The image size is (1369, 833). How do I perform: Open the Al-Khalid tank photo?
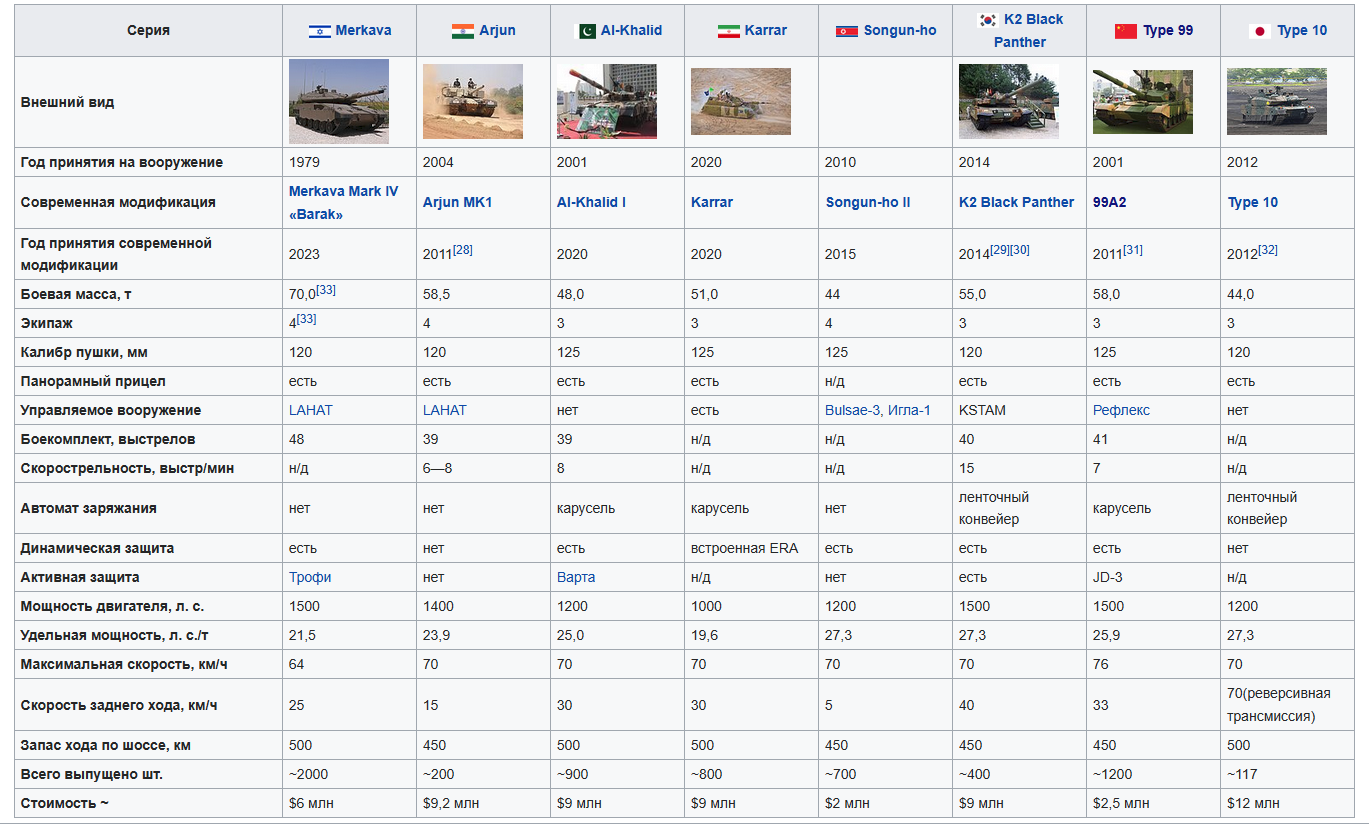[x=607, y=101]
